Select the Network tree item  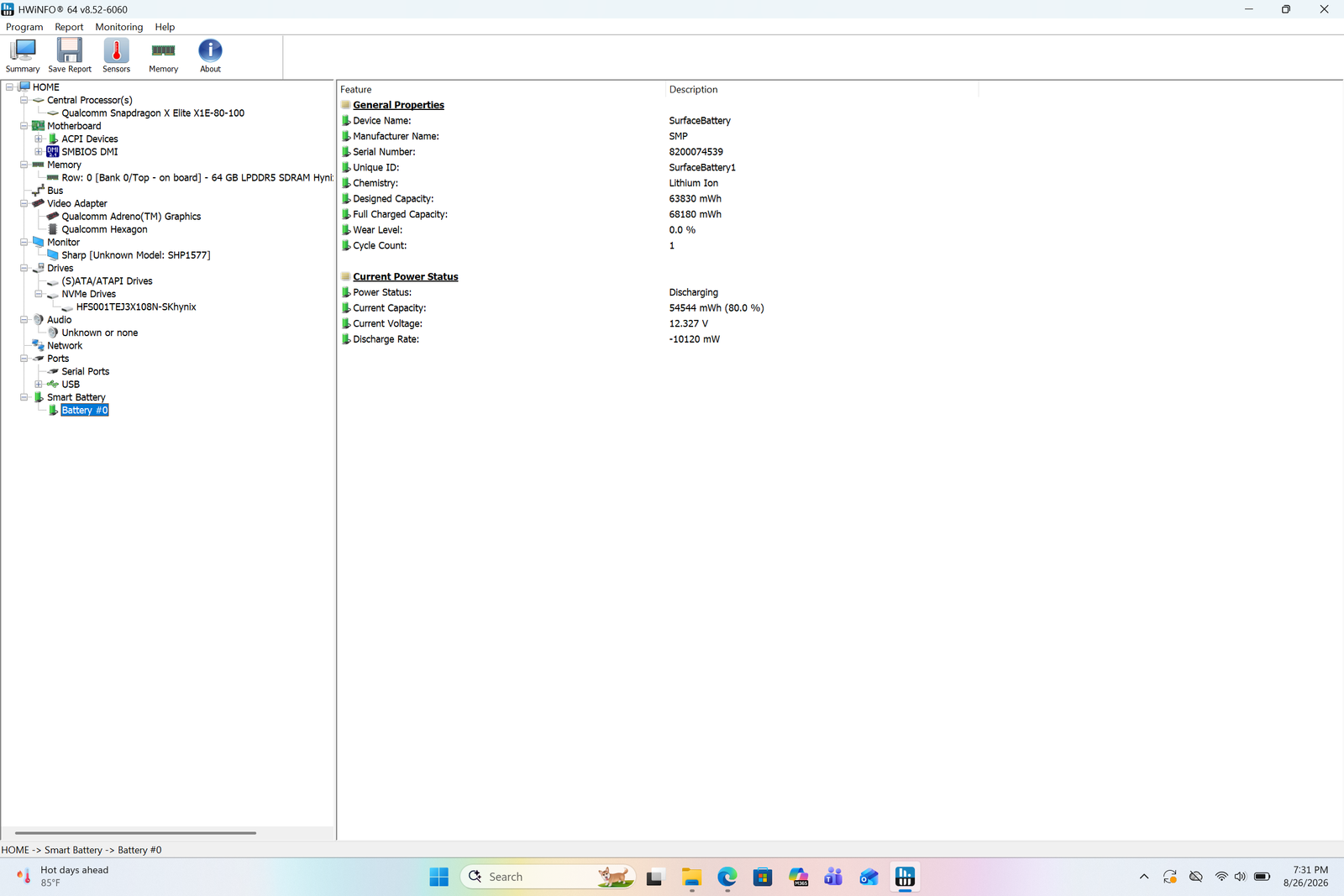[65, 346]
